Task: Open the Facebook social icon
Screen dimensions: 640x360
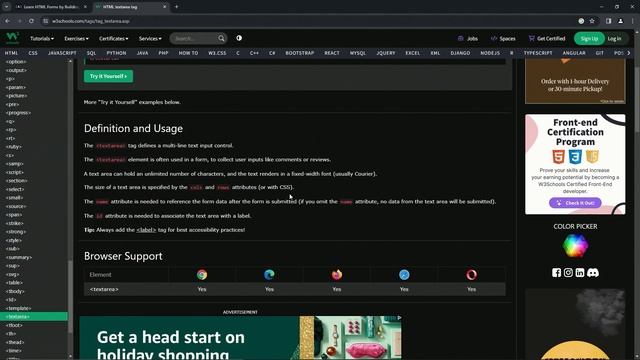Action: click(556, 273)
